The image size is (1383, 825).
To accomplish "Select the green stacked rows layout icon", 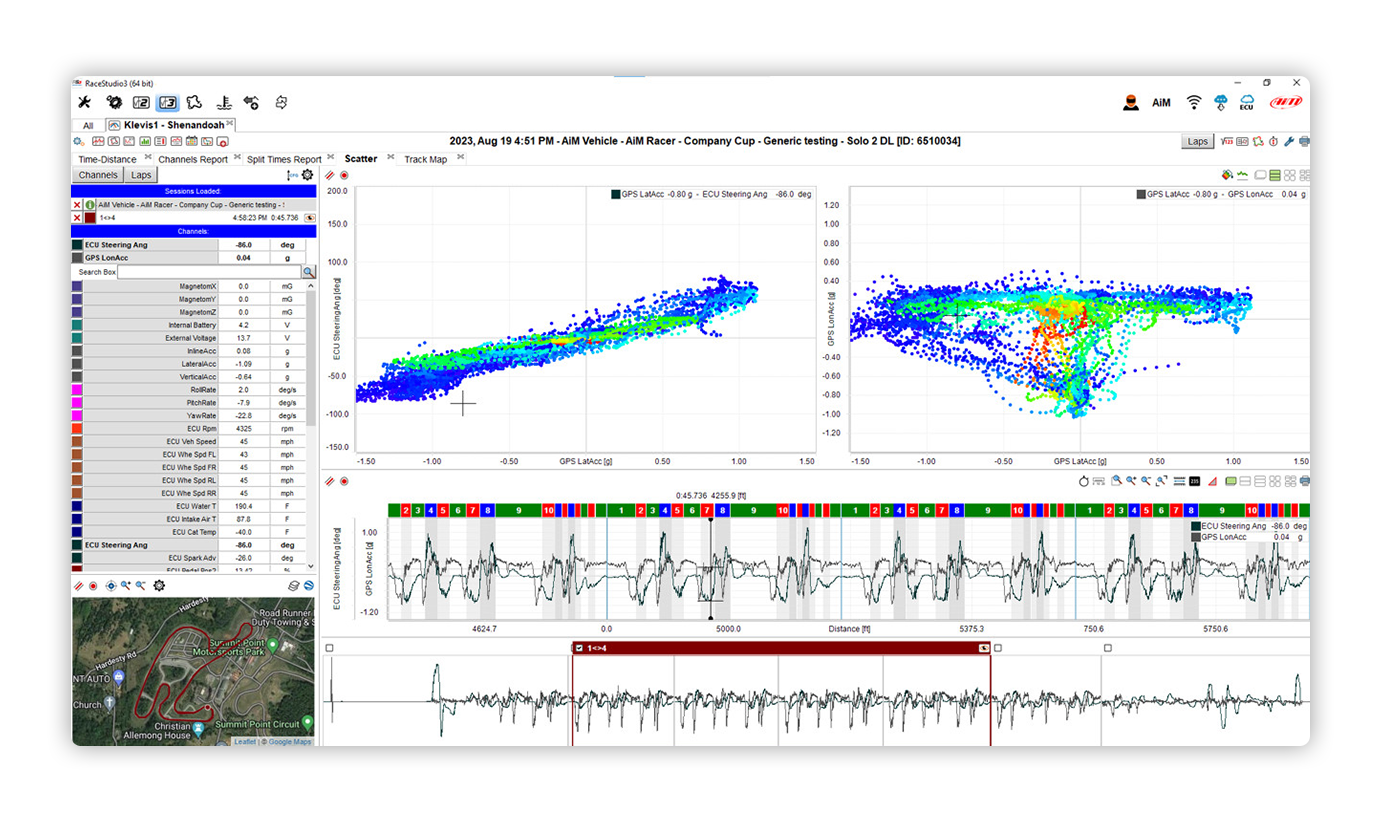I will tap(1275, 175).
